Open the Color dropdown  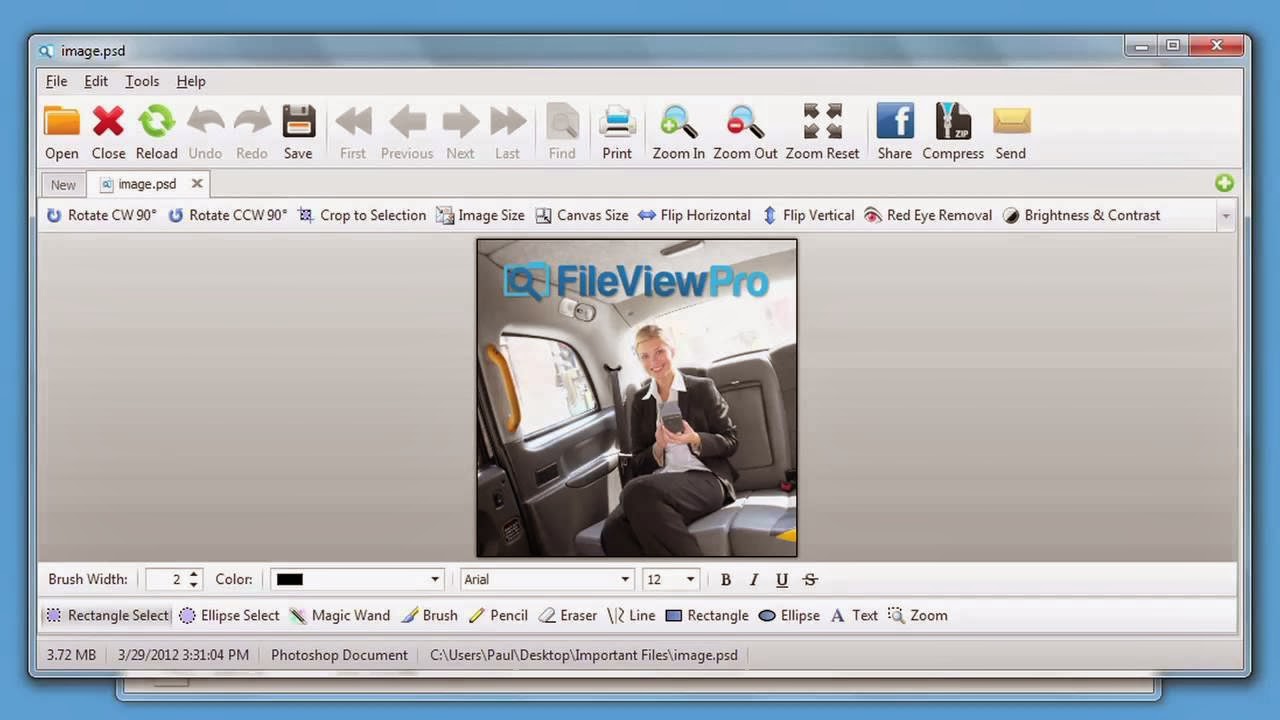pos(435,579)
